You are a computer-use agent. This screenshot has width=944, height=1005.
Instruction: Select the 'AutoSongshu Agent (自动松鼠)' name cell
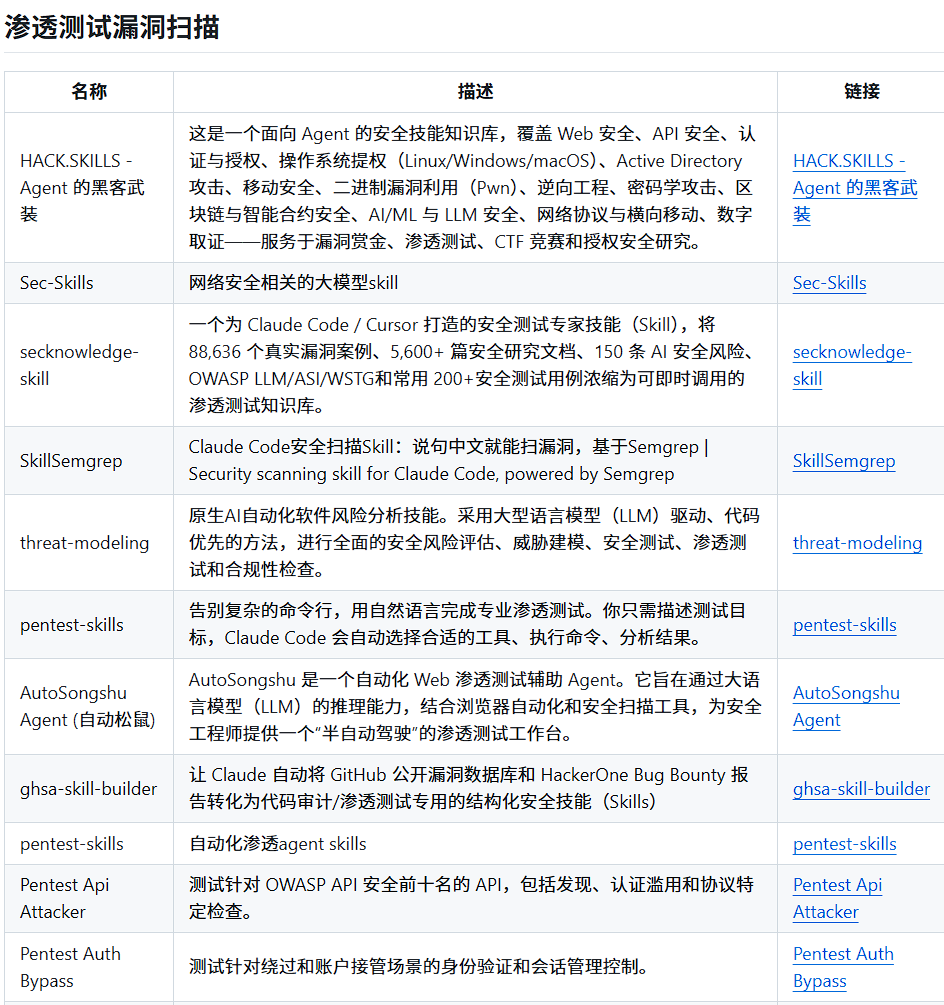pyautogui.click(x=88, y=706)
